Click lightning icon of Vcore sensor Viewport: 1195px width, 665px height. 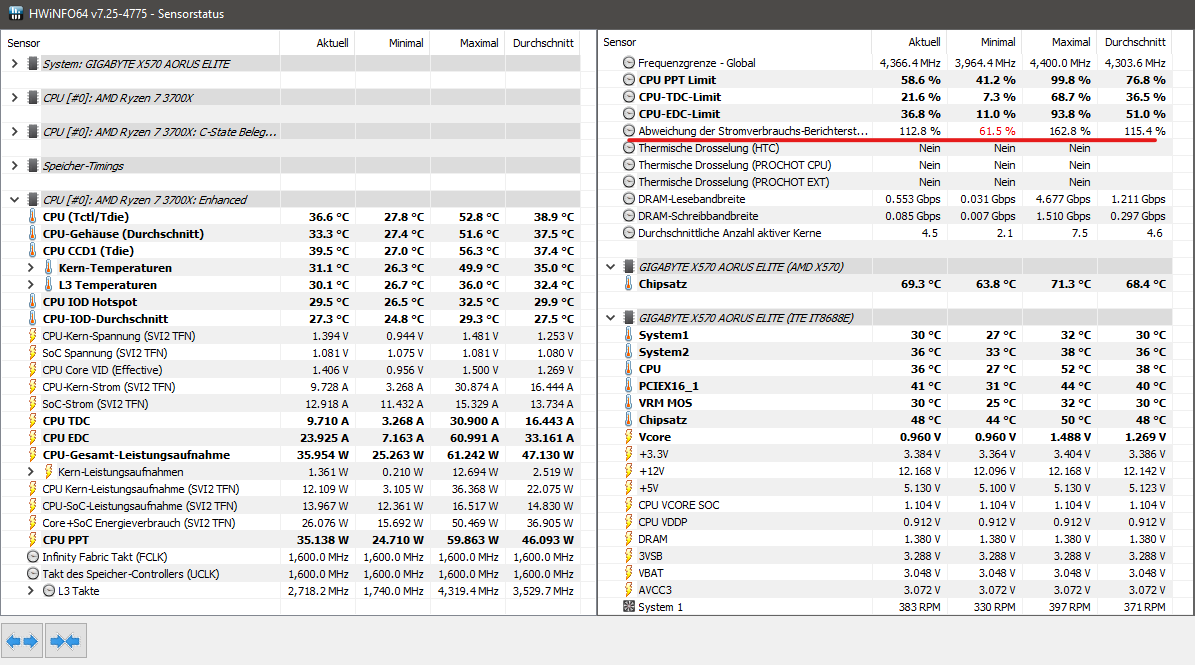click(629, 436)
